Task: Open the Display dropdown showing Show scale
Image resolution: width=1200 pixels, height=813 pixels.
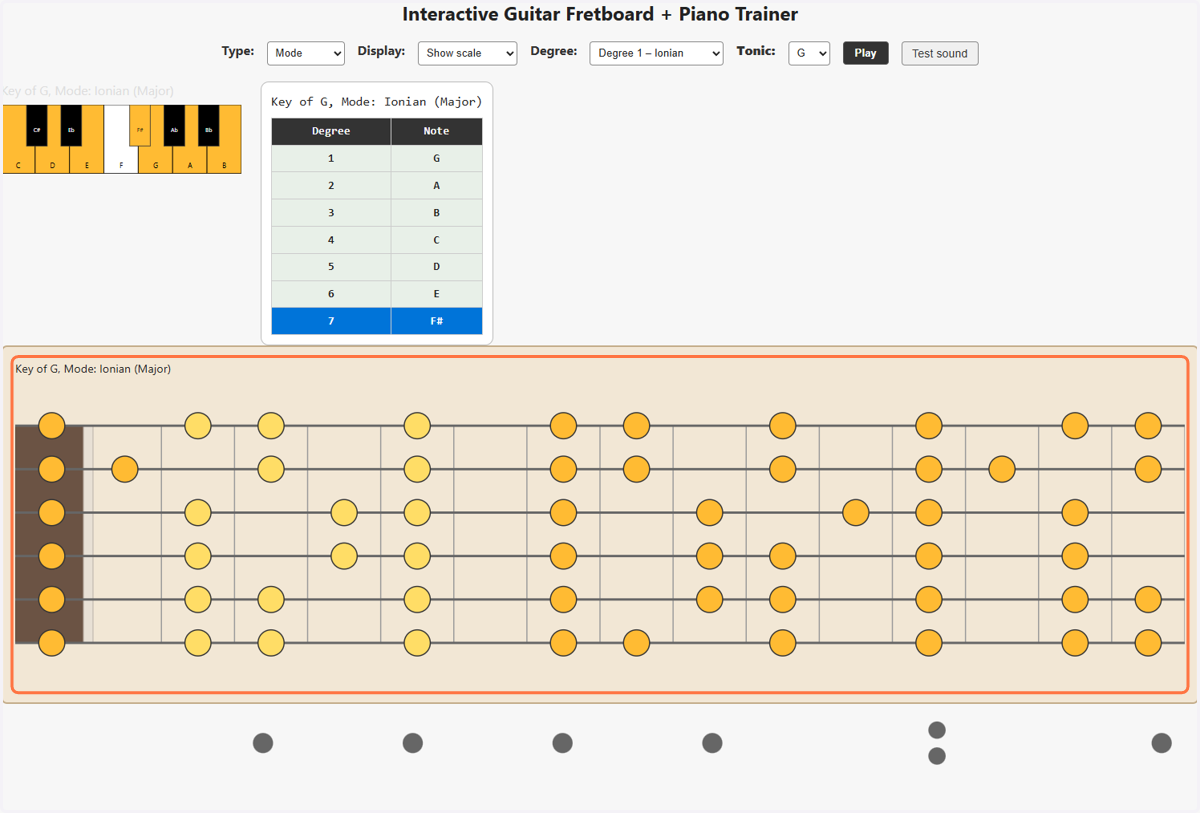Action: [467, 53]
